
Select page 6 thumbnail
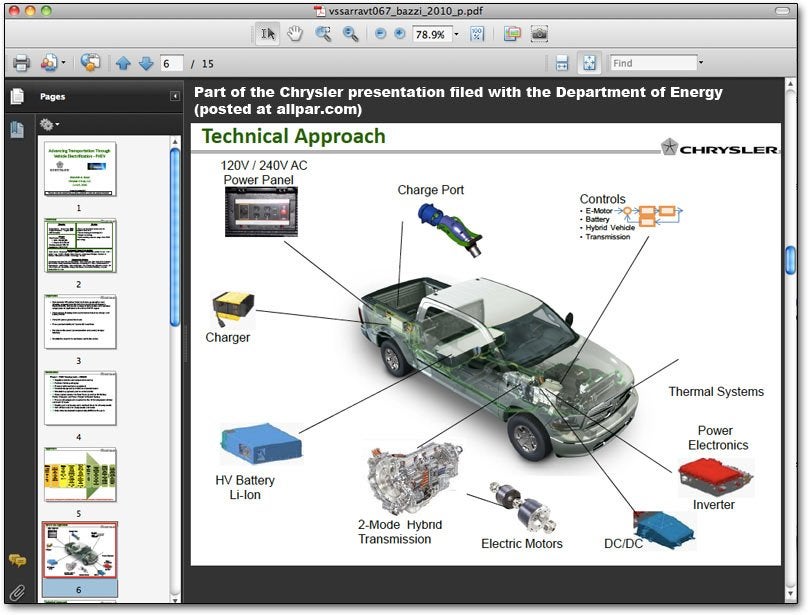(80, 551)
